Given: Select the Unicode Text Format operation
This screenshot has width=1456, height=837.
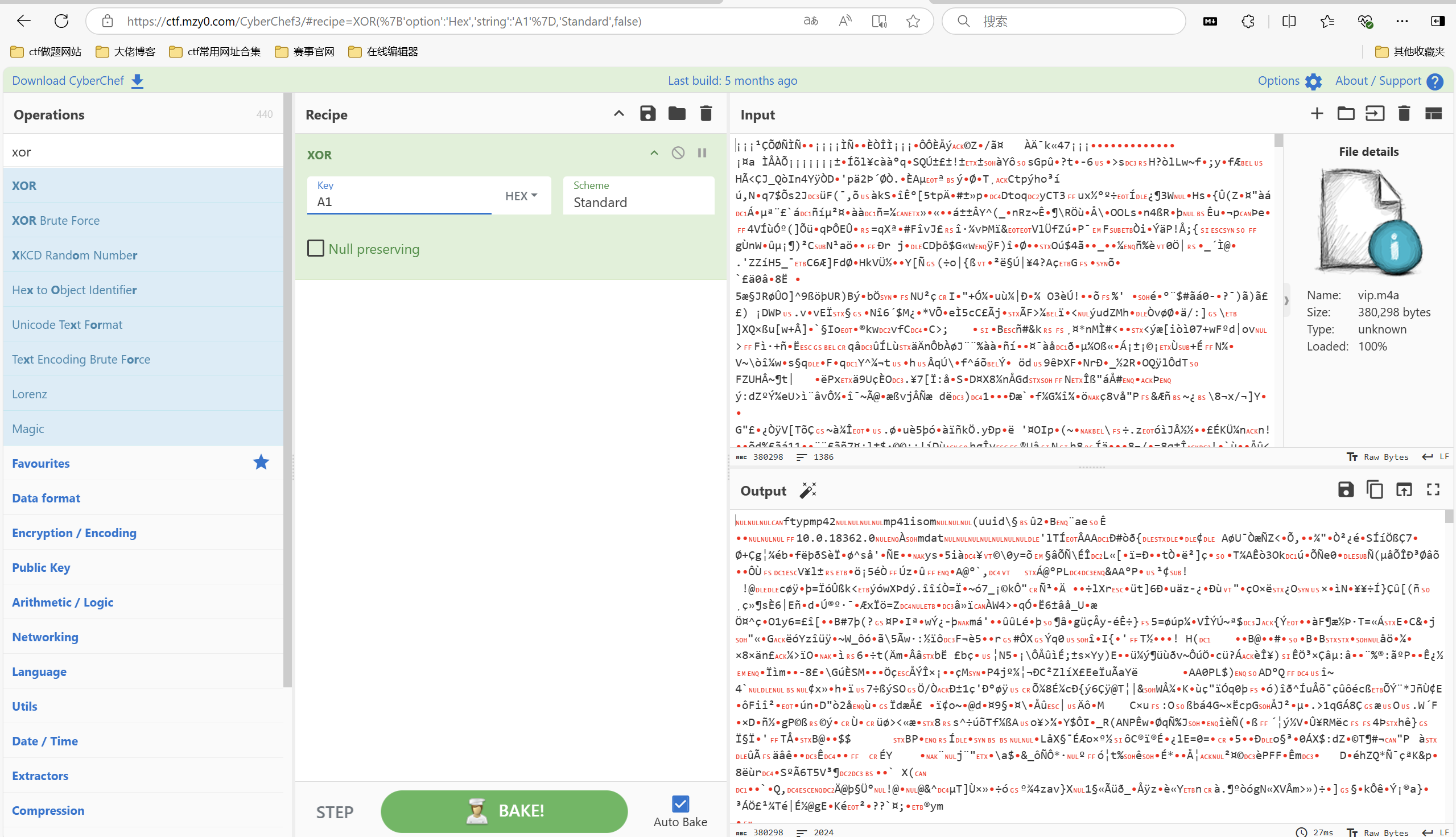Looking at the screenshot, I should [x=144, y=324].
